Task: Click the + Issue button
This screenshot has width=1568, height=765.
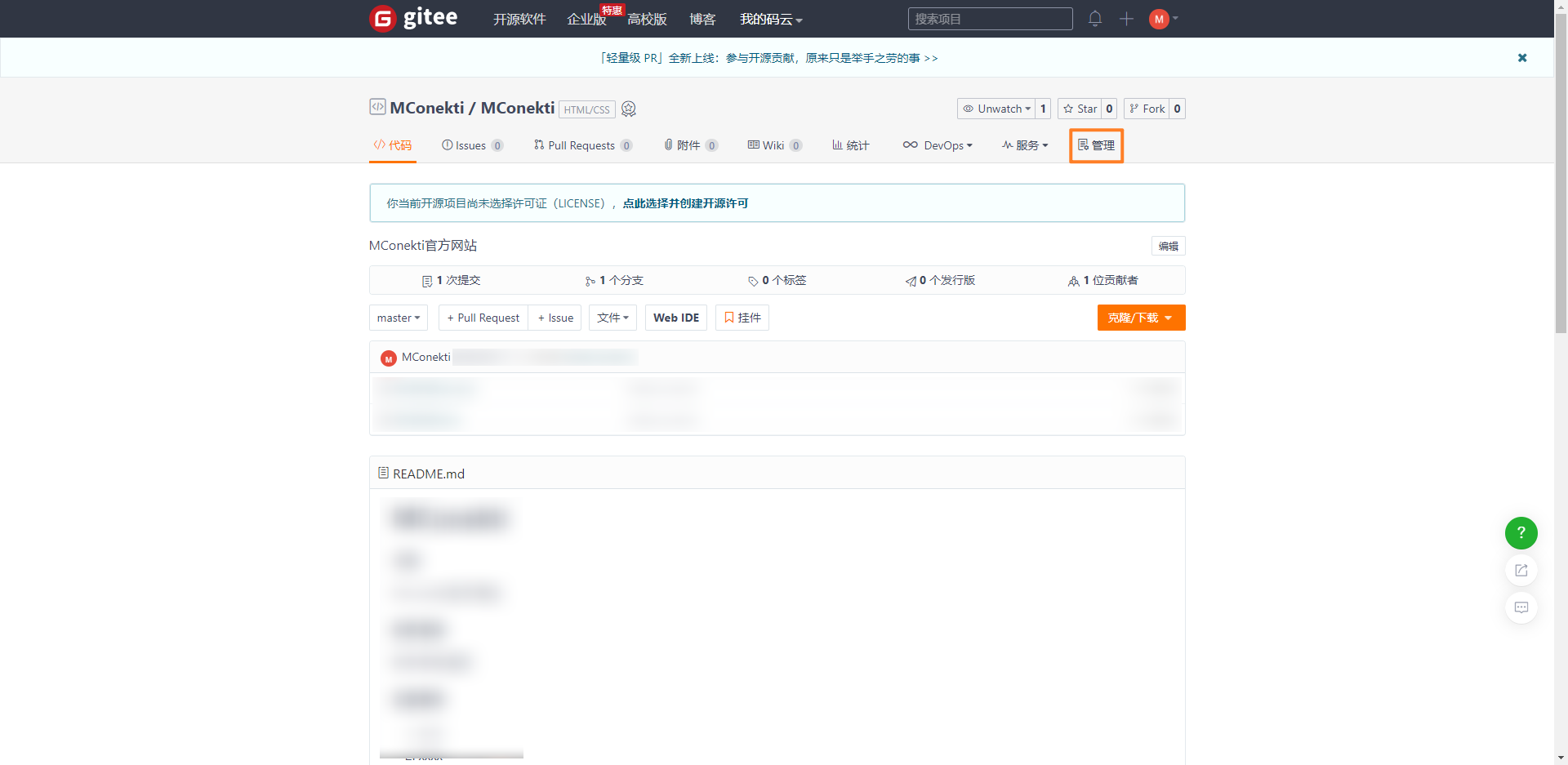Action: click(x=555, y=318)
